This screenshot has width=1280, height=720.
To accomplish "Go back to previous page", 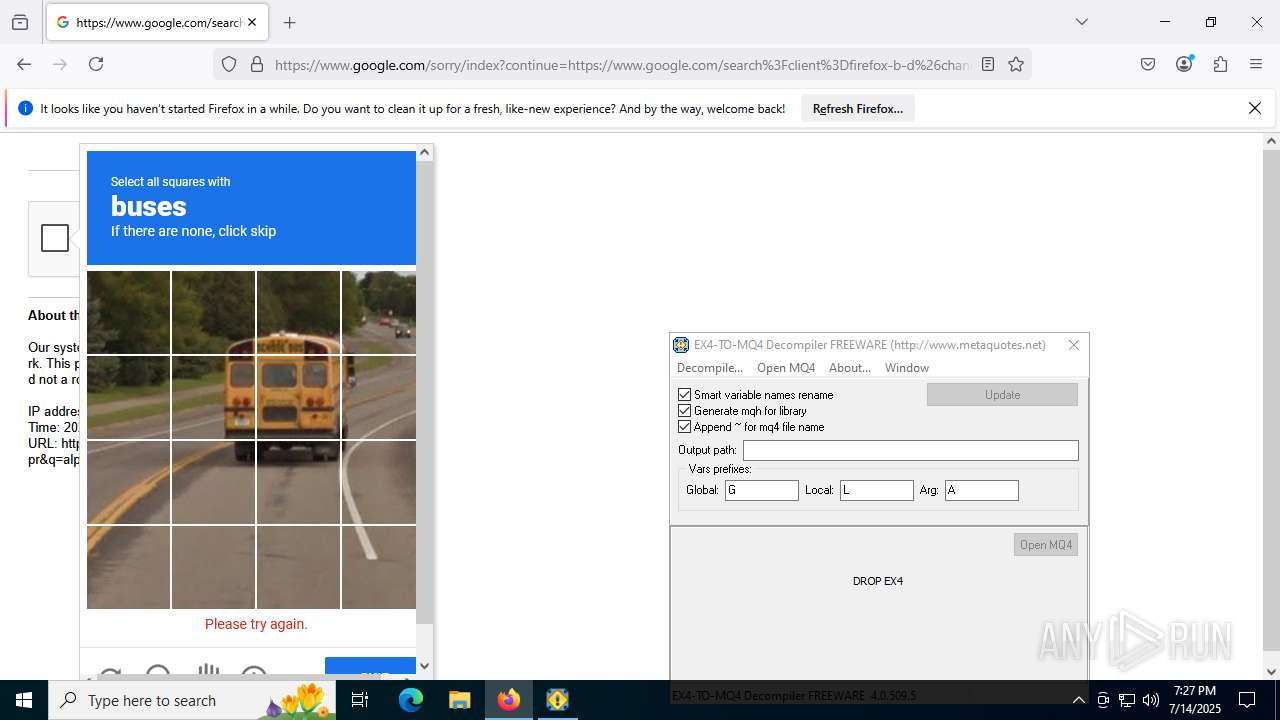I will [x=24, y=64].
